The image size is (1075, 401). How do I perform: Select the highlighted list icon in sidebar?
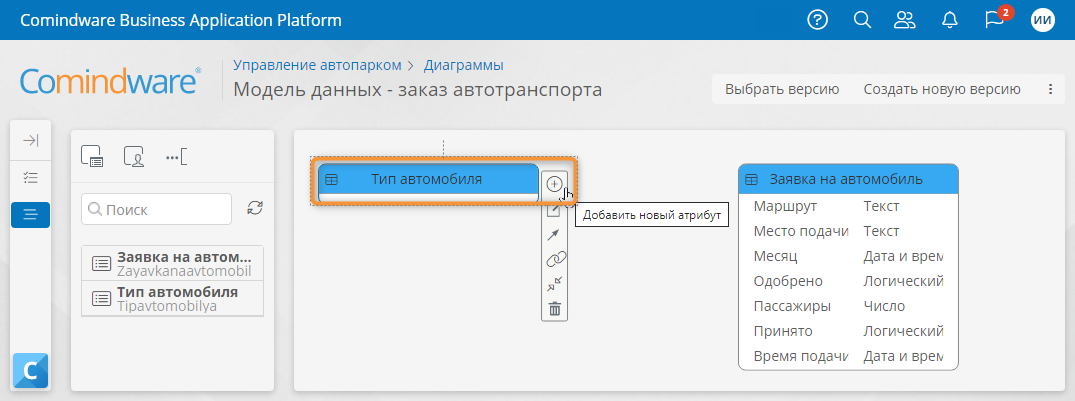click(x=30, y=215)
